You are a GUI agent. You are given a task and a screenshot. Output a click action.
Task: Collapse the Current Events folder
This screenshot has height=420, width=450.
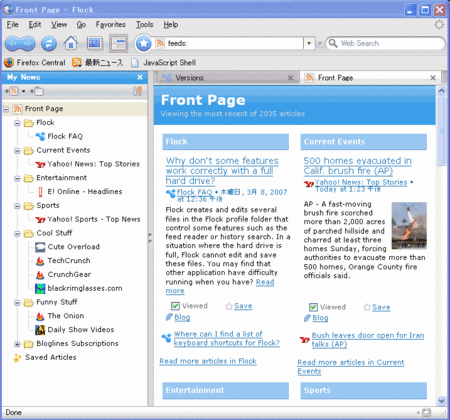click(17, 151)
